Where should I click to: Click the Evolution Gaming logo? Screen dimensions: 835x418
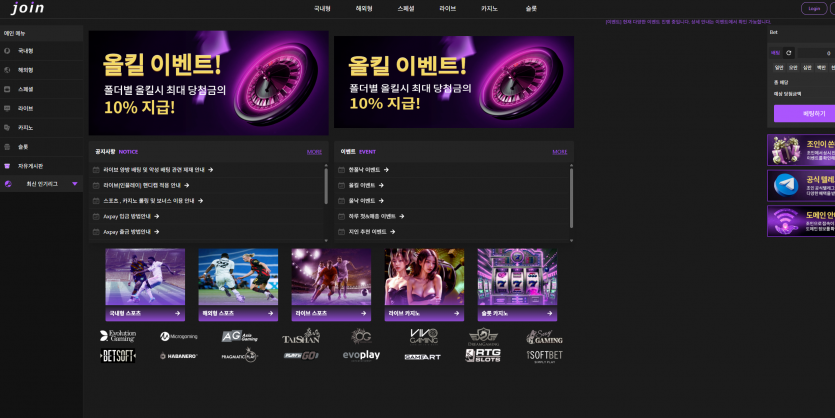(x=118, y=336)
